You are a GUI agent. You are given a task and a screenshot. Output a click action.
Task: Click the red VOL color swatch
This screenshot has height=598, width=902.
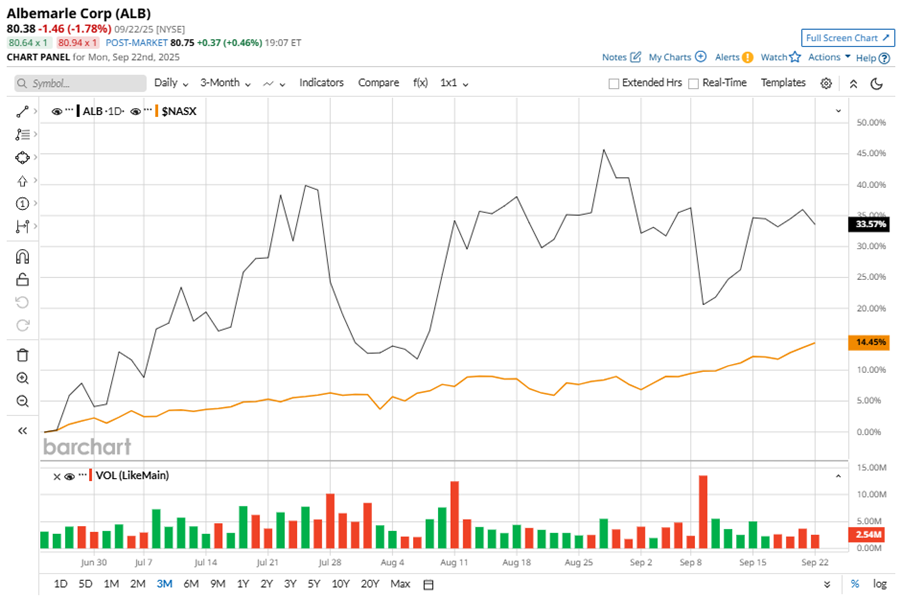click(x=90, y=476)
